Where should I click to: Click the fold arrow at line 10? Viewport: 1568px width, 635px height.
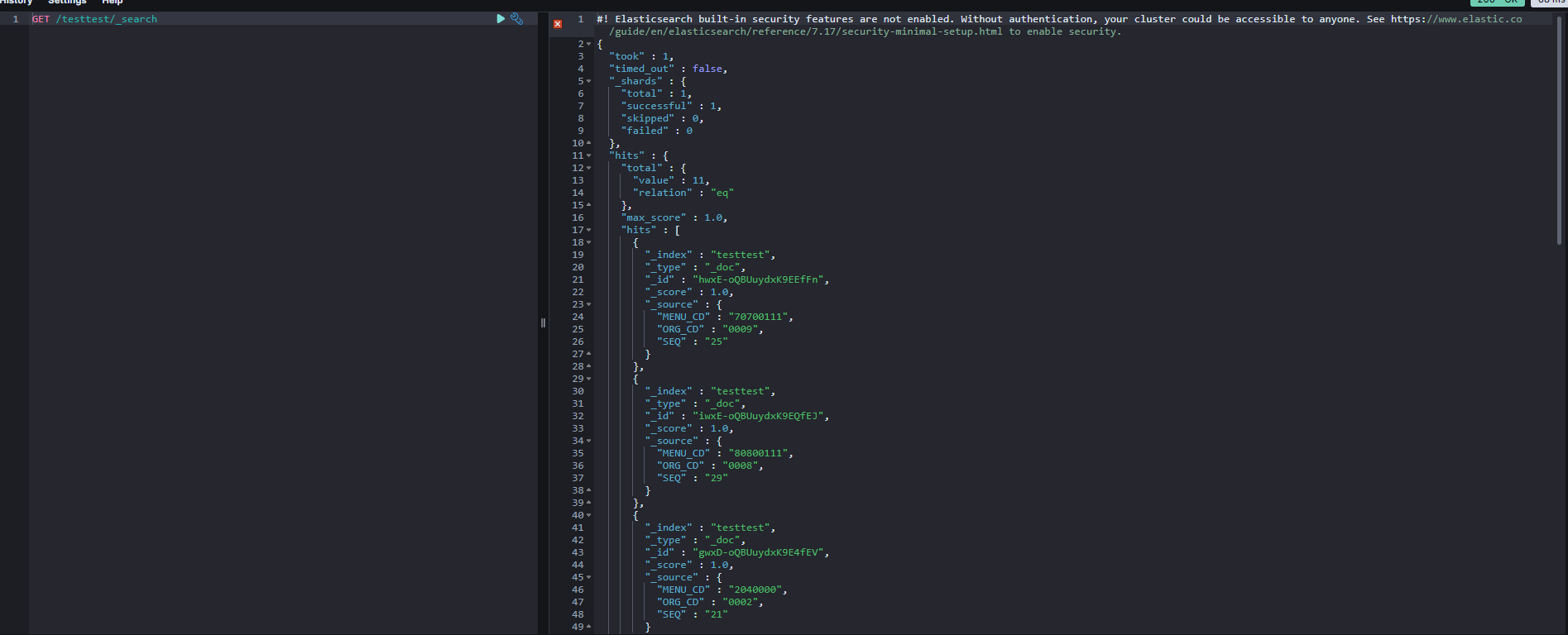coord(589,143)
